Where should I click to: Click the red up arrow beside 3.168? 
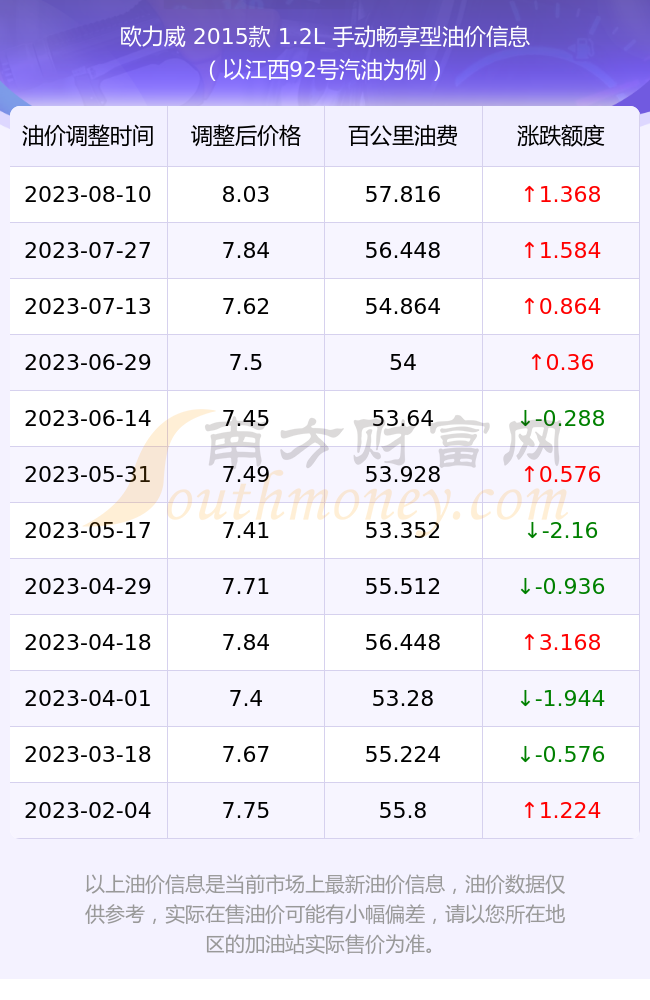(529, 642)
